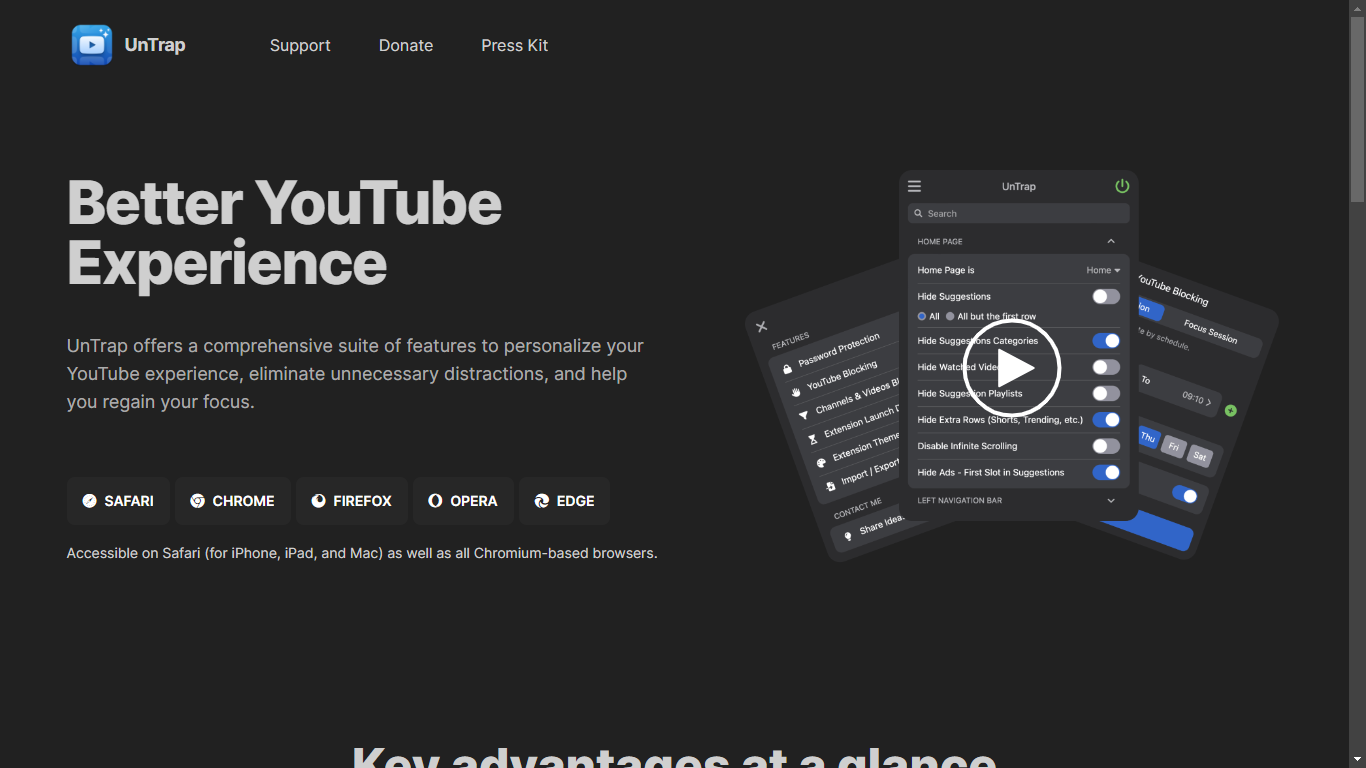This screenshot has width=1366, height=768.
Task: Click the lightbulb icon beside Share Idea
Action: pyautogui.click(x=848, y=536)
